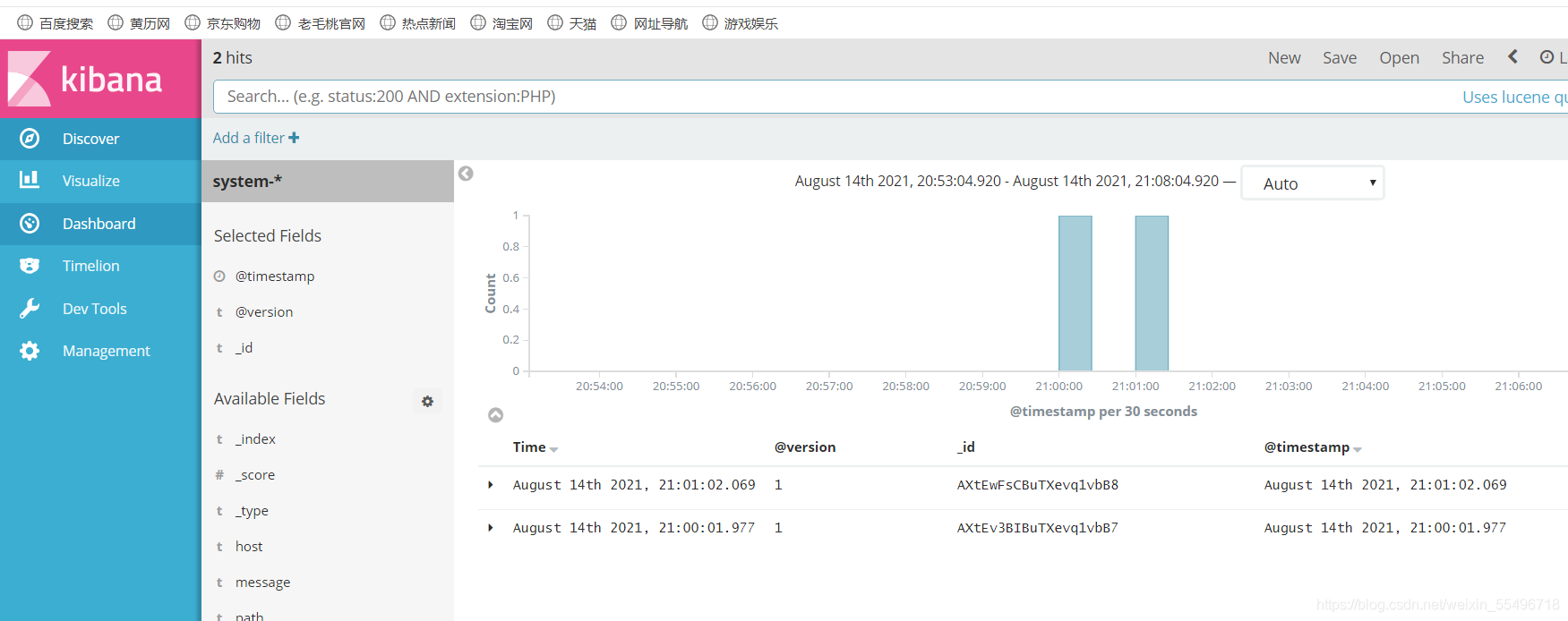1568x621 pixels.
Task: Click the date range text above chart
Action: (x=1007, y=181)
